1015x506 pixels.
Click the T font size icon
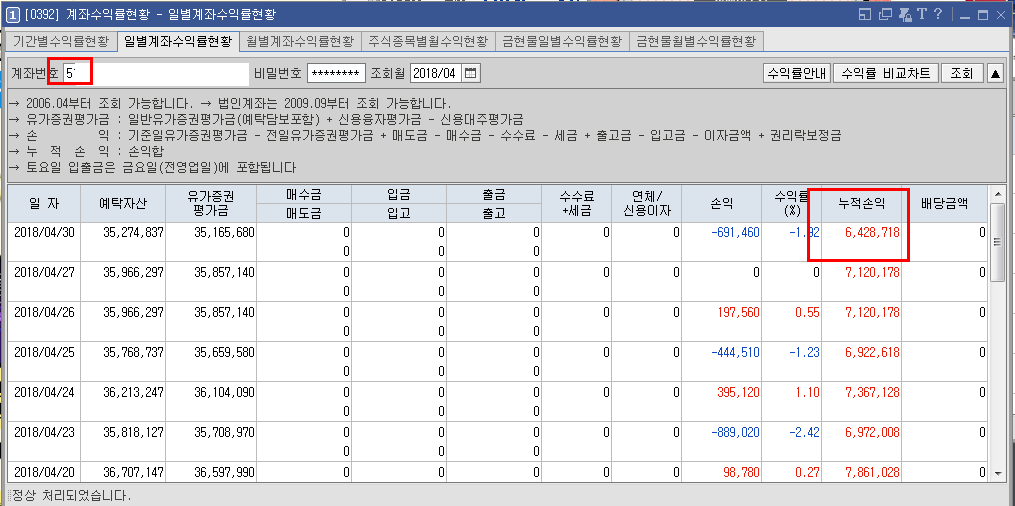click(x=921, y=14)
